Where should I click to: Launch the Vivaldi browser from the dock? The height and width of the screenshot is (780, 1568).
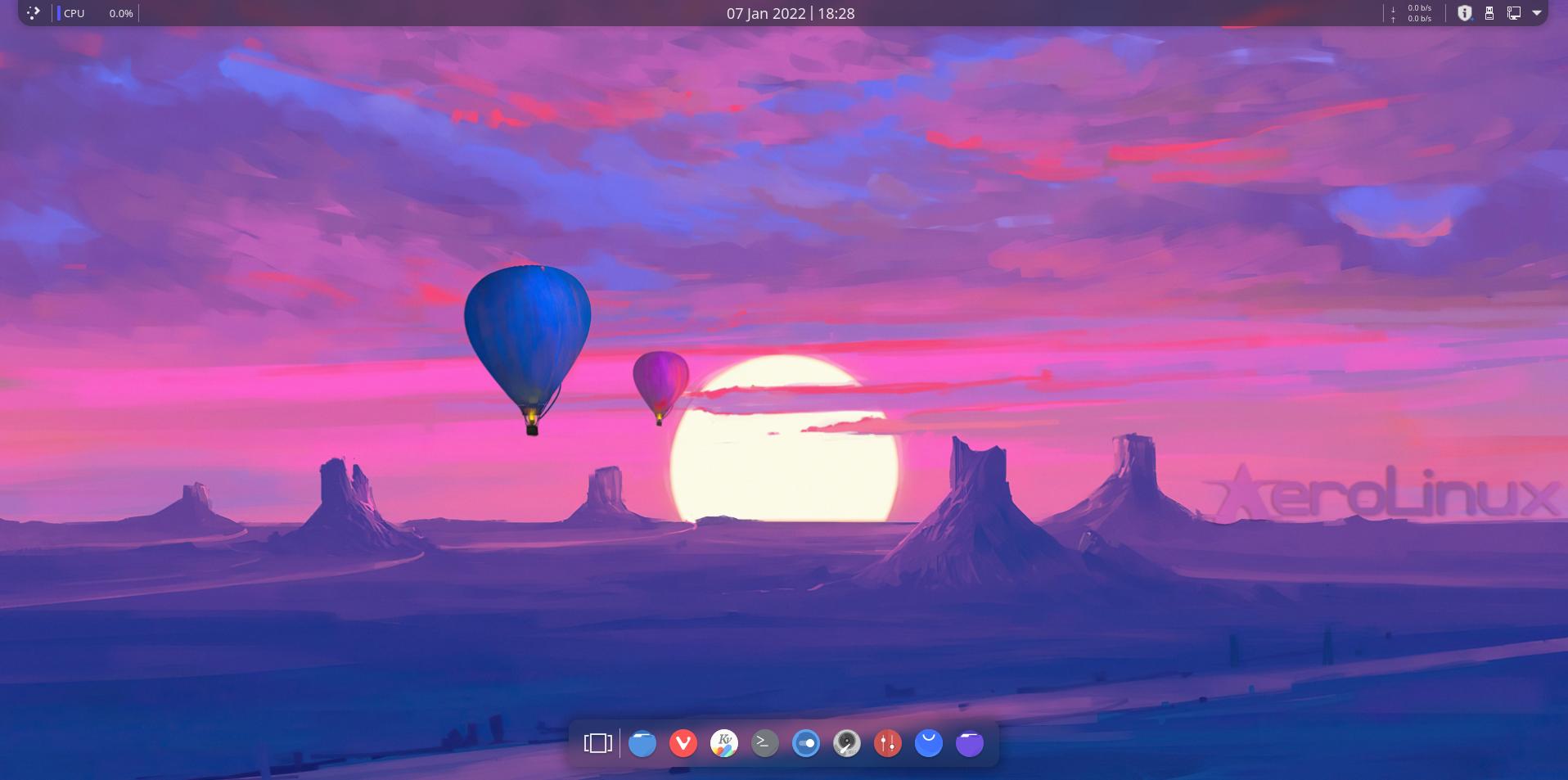click(683, 743)
